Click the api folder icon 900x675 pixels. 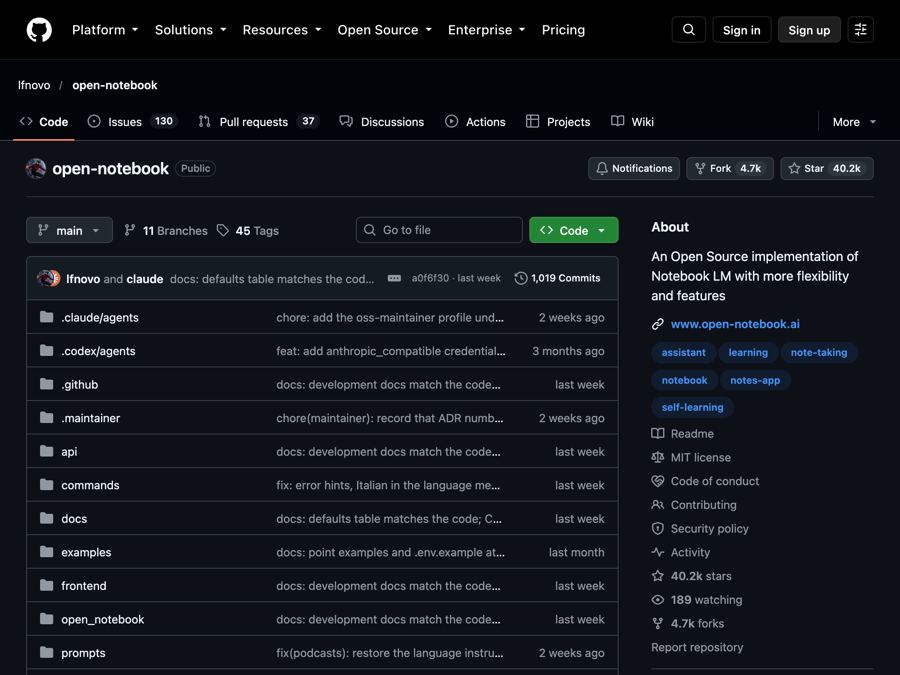tap(46, 452)
